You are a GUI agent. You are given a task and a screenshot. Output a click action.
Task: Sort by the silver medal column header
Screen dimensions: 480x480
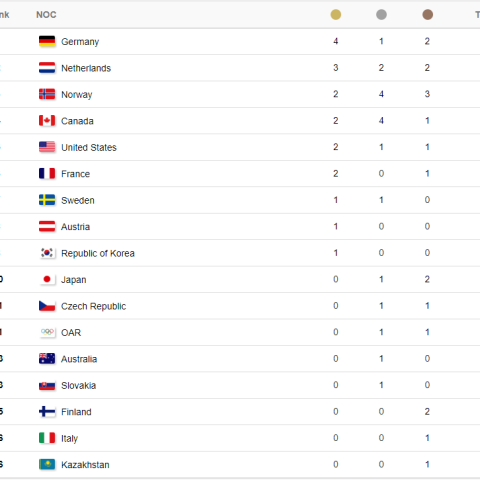tap(381, 15)
